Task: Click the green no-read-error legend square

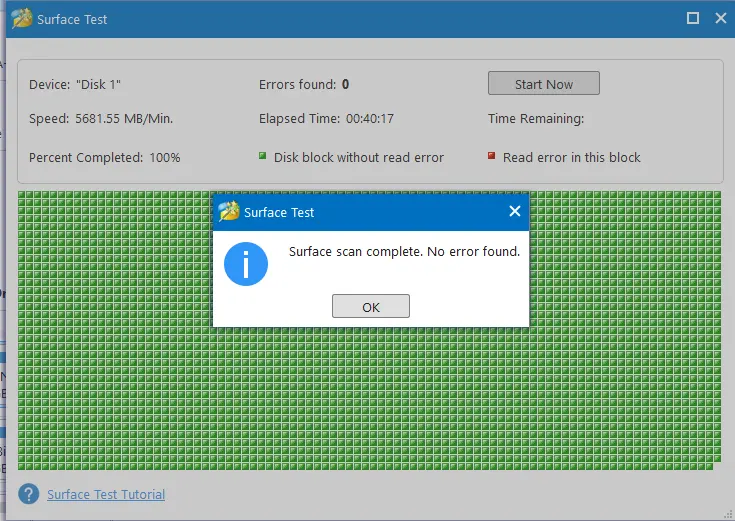Action: coord(262,156)
